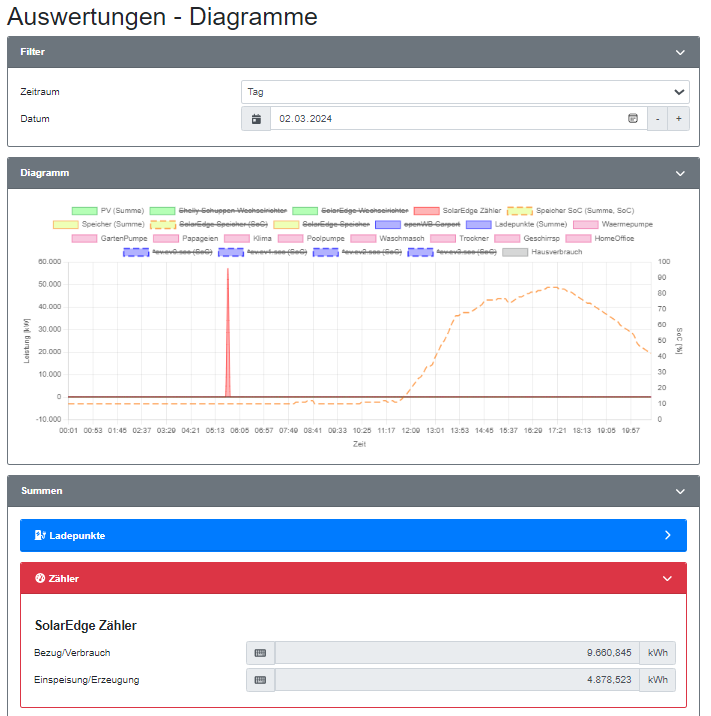Toggle Ladepunkte (Summe) legend entry
Image resolution: width=711 pixels, height=716 pixels.
pyautogui.click(x=516, y=224)
